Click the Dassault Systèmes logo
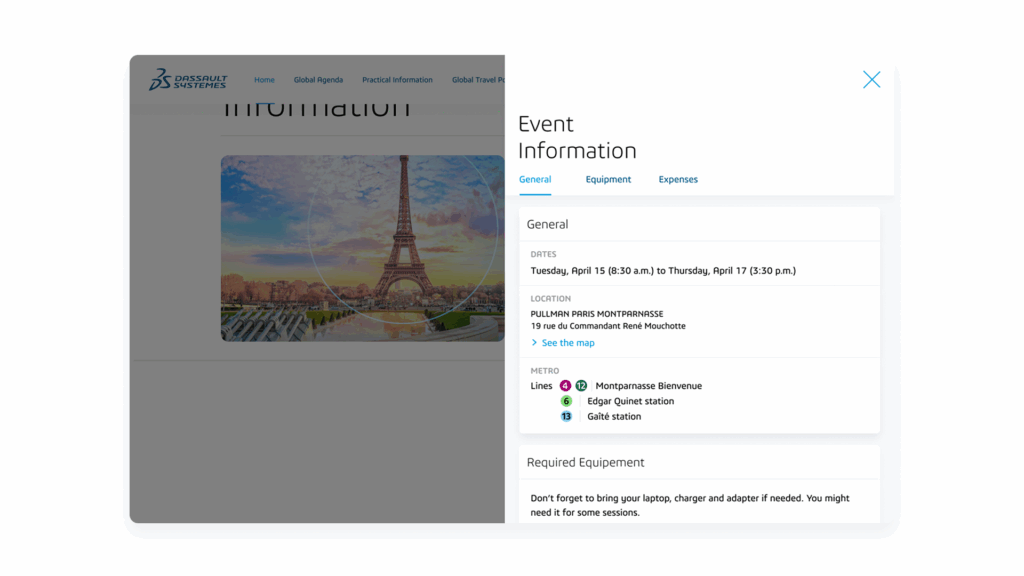This screenshot has height=576, width=1024. [x=188, y=79]
